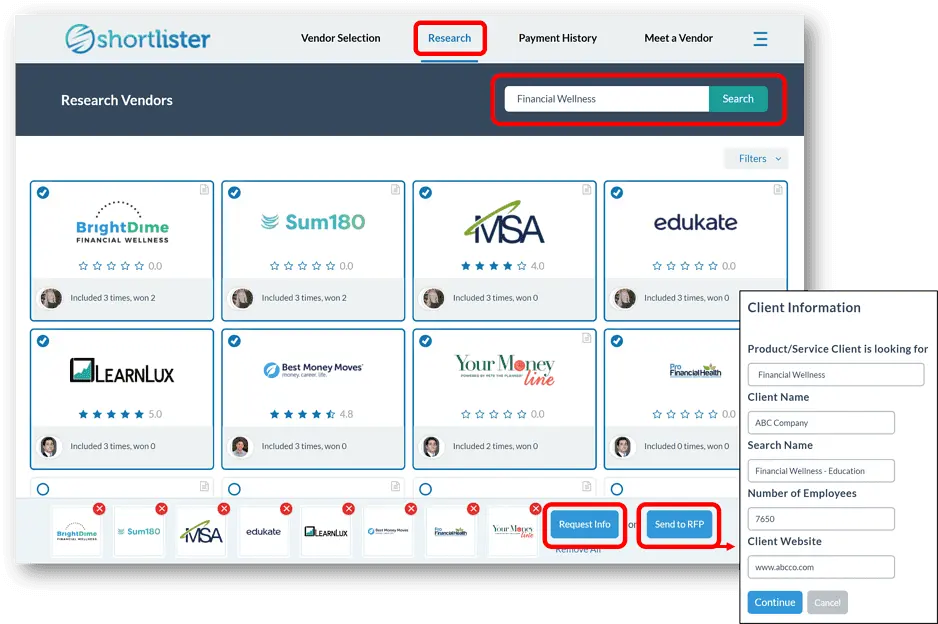Remove Sum180 from the selection tray
The height and width of the screenshot is (624, 938).
[162, 509]
